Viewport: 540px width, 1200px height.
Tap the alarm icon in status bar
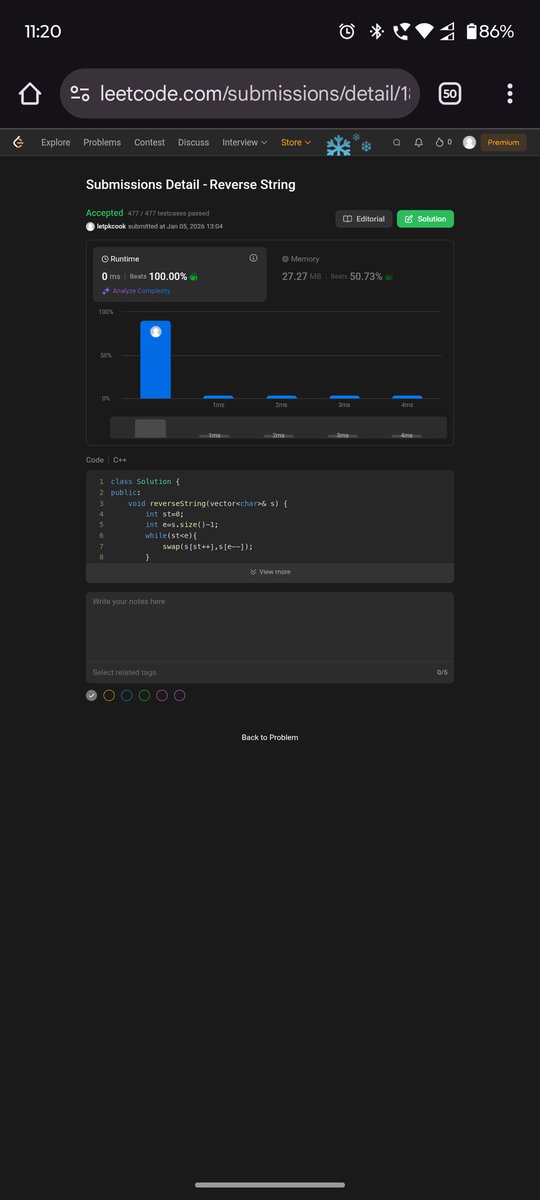pos(347,32)
